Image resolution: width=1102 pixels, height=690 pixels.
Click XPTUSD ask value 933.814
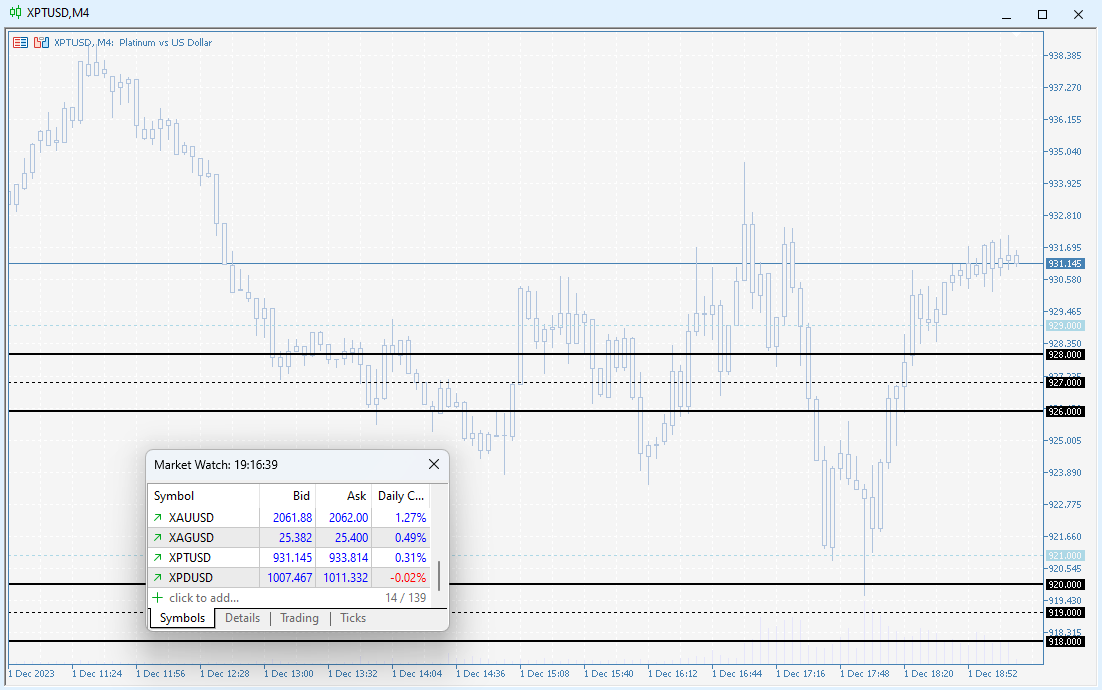coord(349,558)
